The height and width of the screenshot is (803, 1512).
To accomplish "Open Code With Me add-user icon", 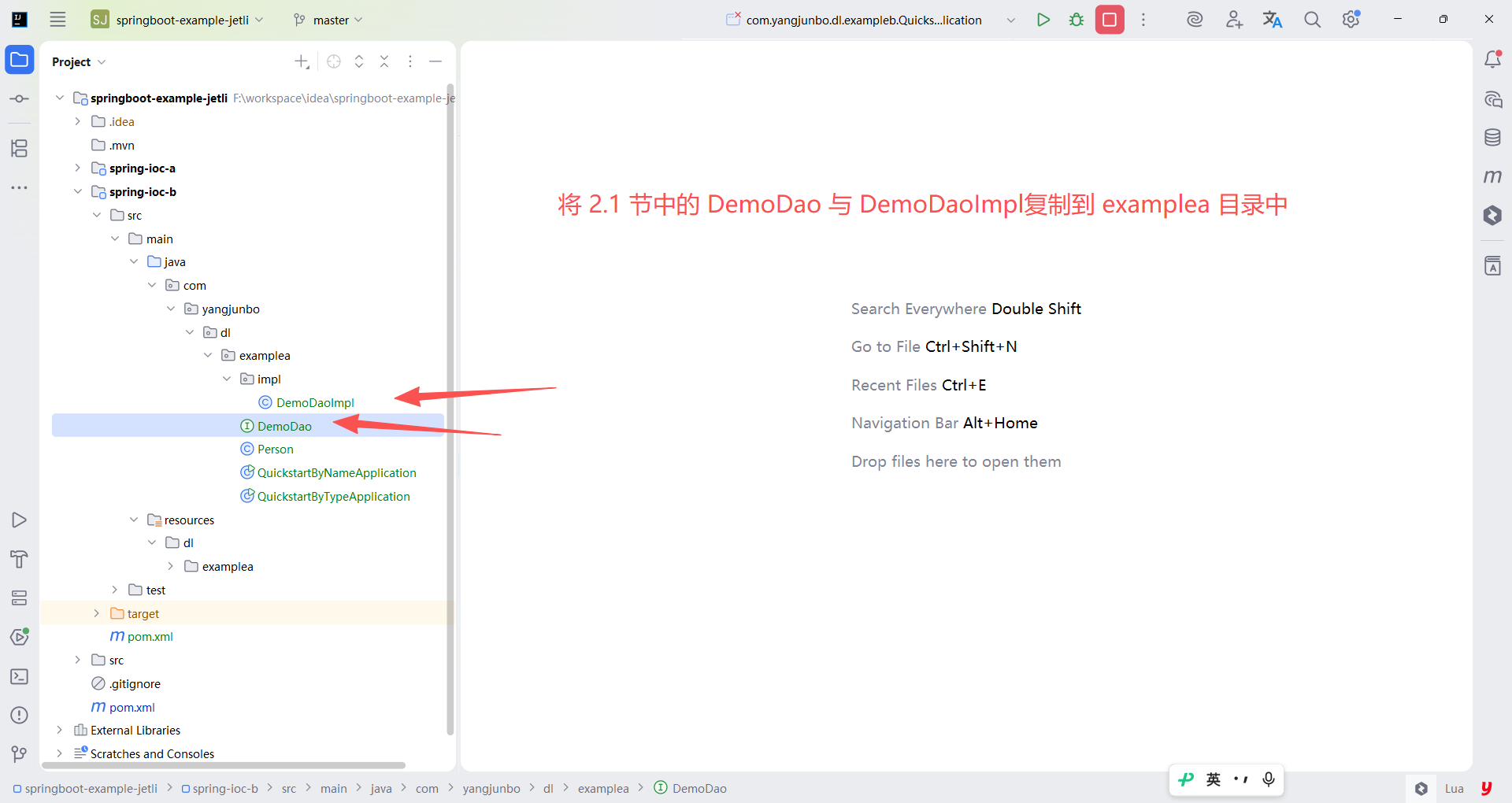I will [1234, 20].
